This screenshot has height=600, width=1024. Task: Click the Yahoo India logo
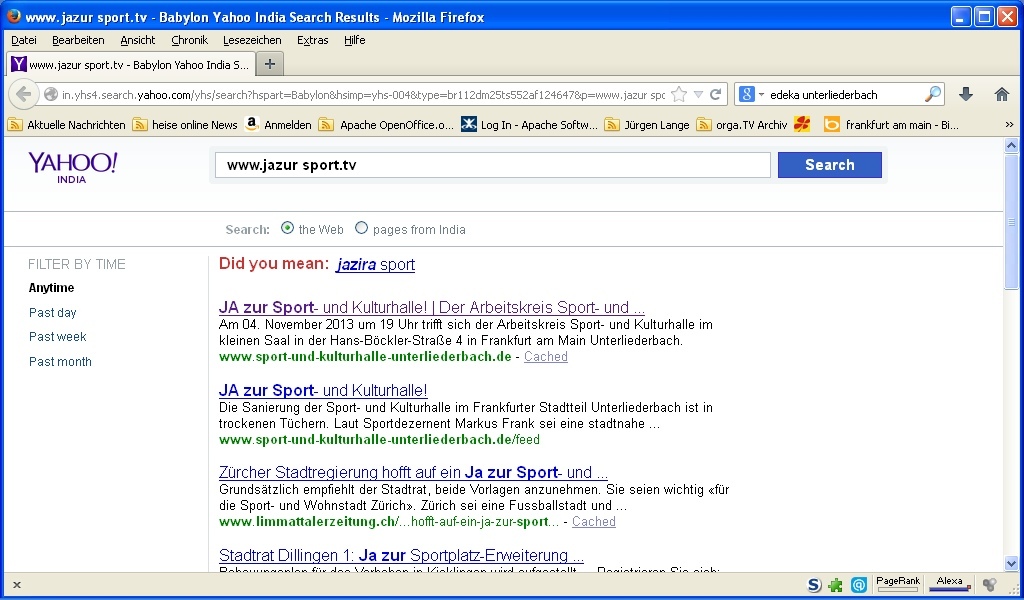[x=72, y=167]
